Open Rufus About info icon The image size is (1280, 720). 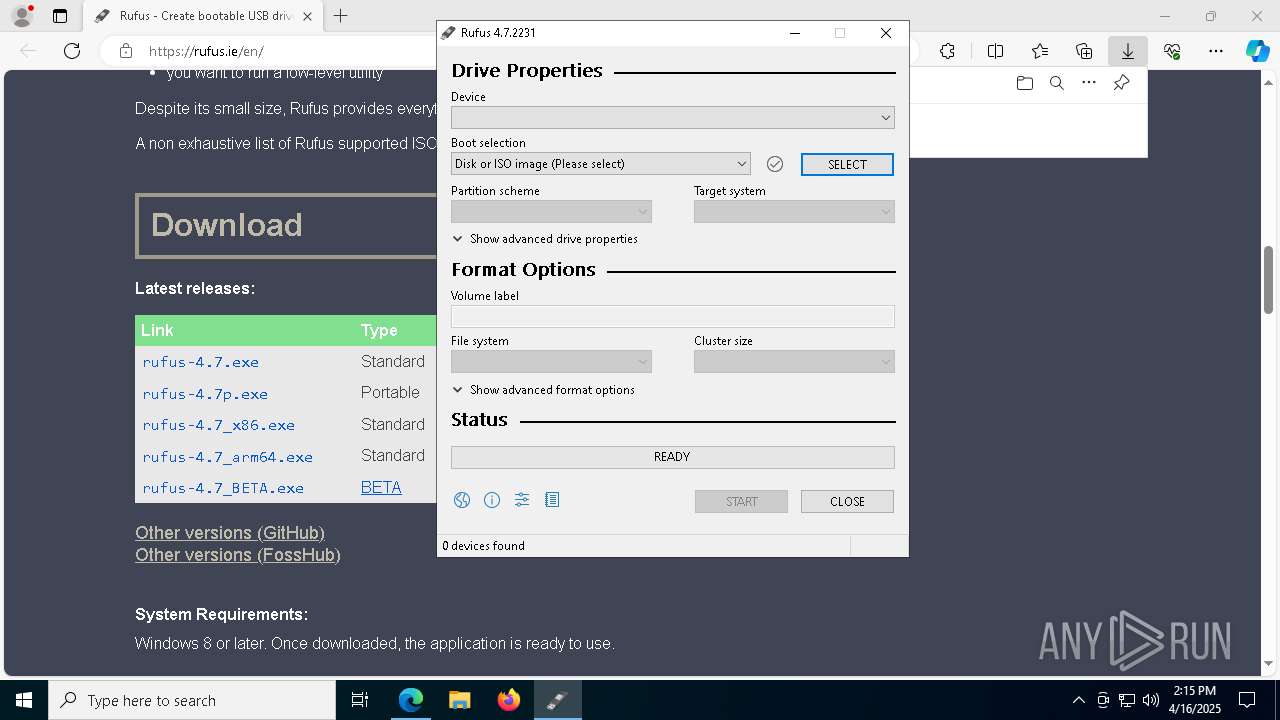(492, 500)
